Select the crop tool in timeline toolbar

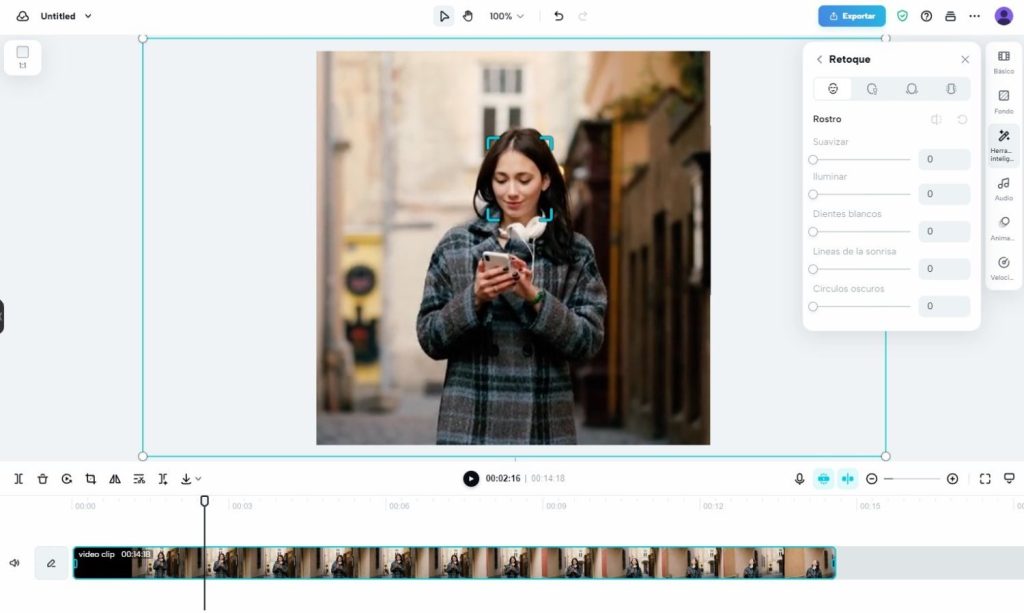coord(91,479)
